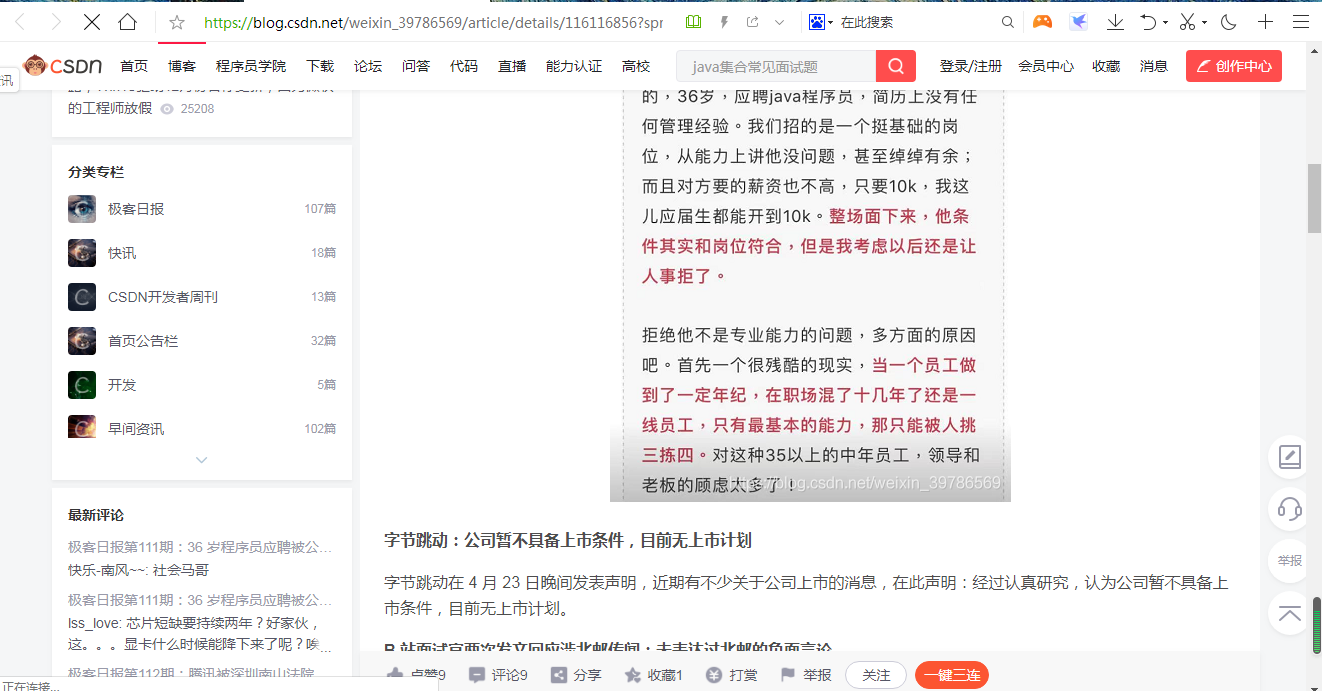1322x691 pixels.
Task: Click the magnifier in browser search box
Action: coord(1009,22)
